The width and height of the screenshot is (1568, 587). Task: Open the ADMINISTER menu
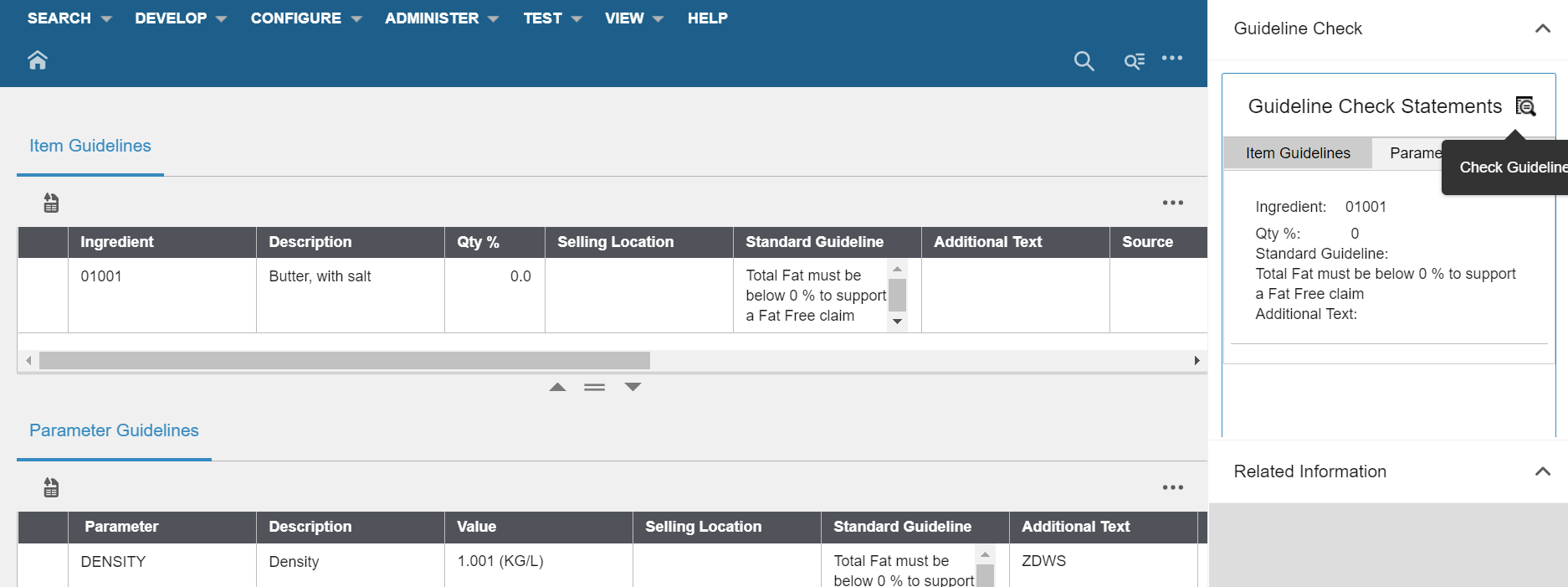tap(442, 18)
